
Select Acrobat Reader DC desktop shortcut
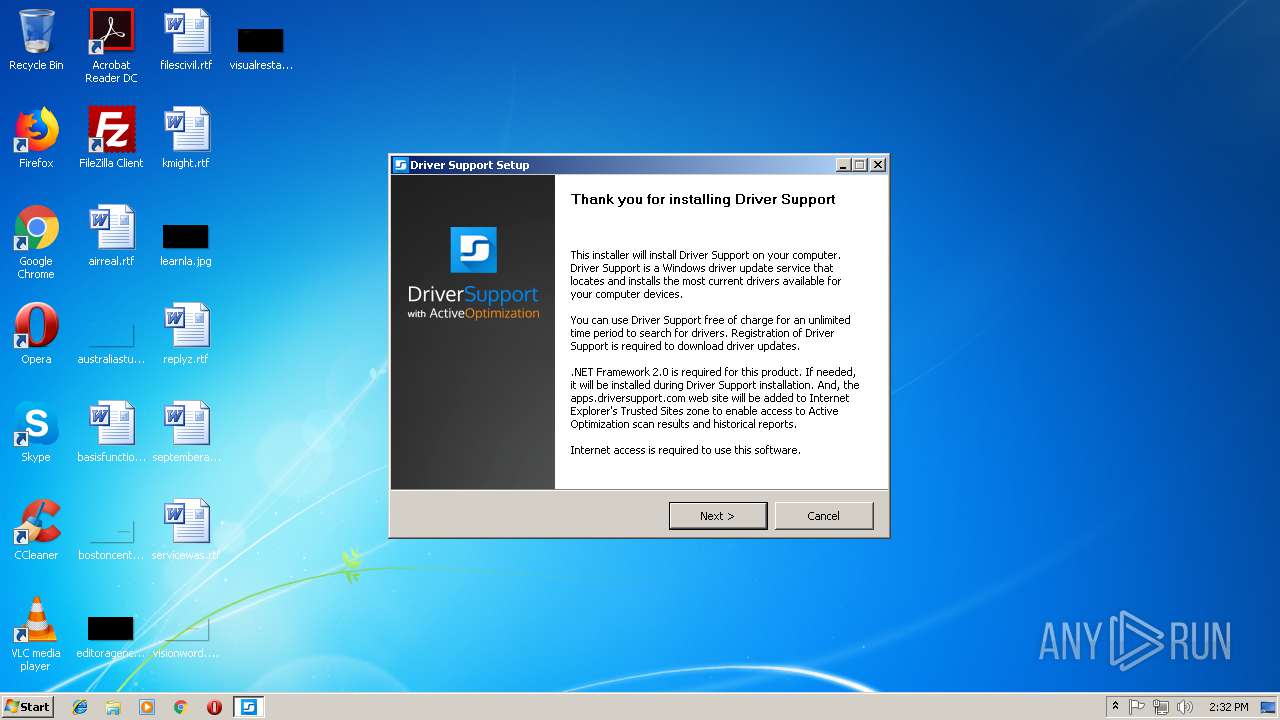(111, 46)
